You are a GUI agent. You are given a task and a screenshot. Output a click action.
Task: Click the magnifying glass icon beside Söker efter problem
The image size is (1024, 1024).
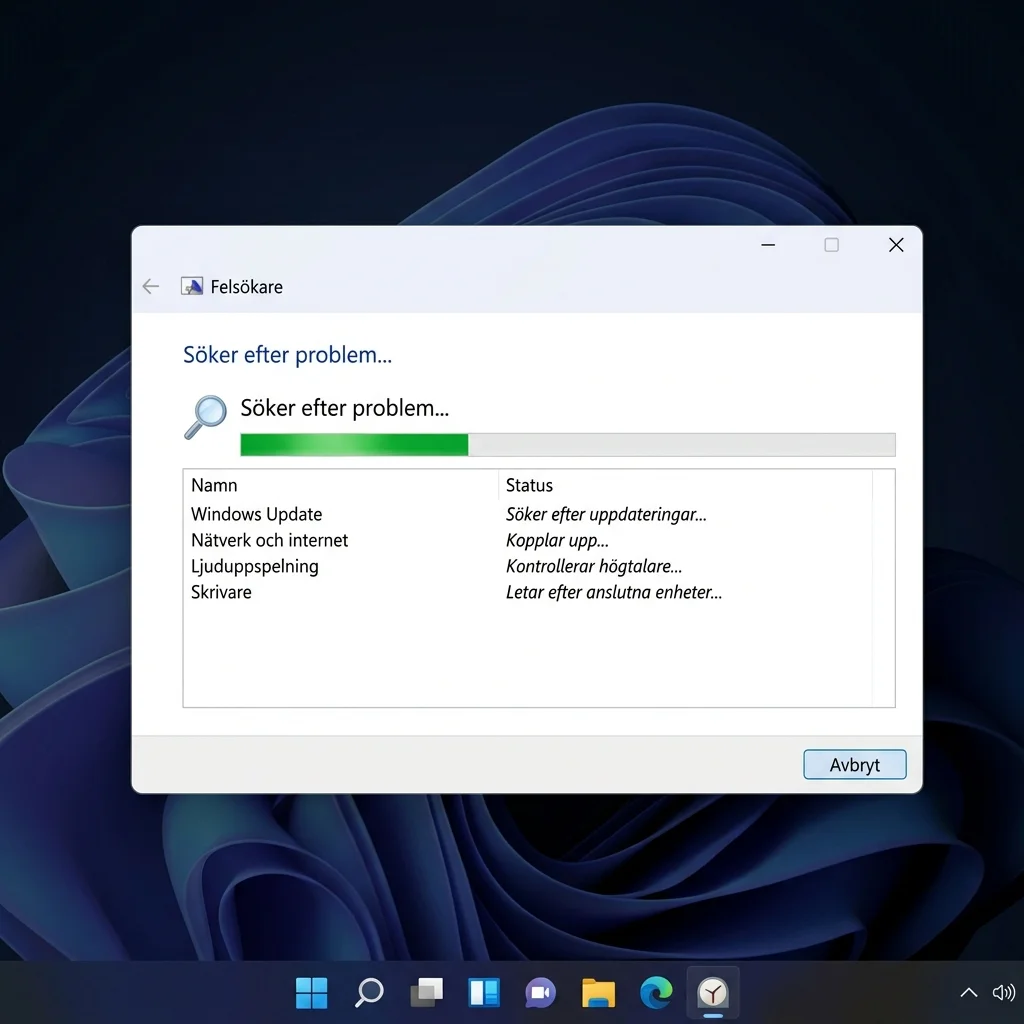205,417
